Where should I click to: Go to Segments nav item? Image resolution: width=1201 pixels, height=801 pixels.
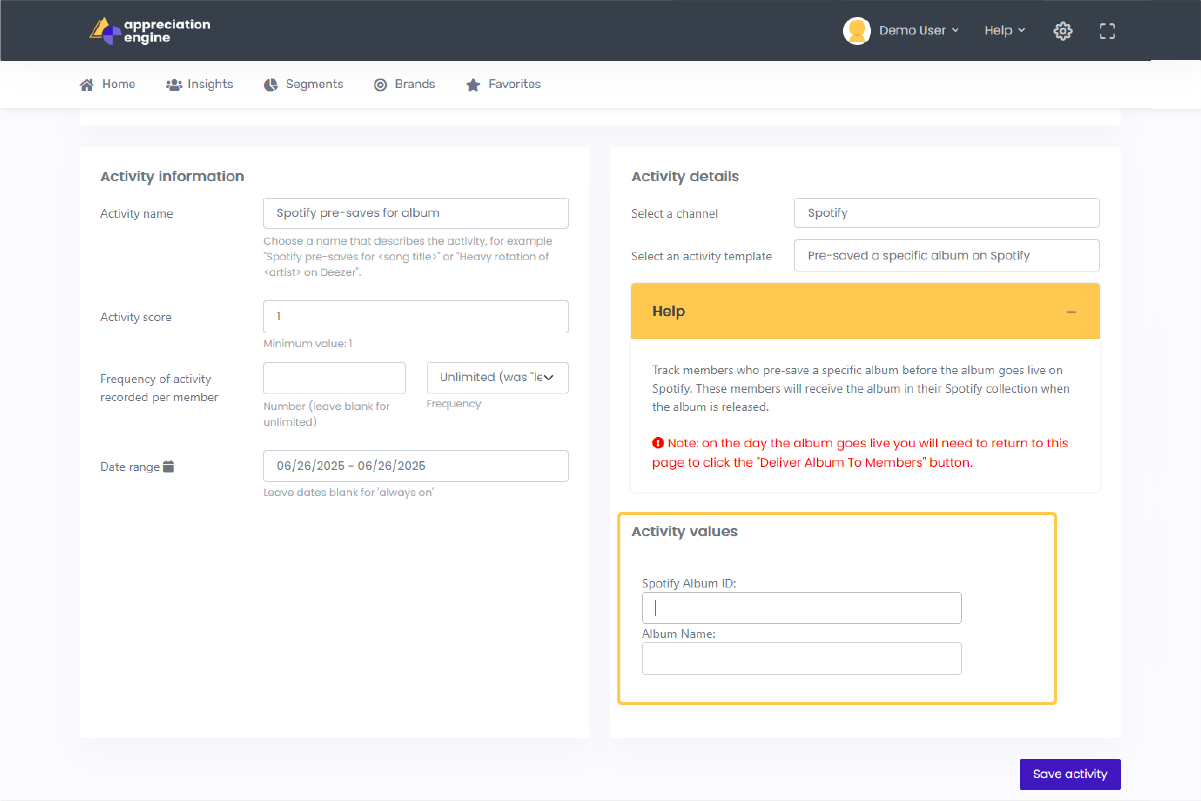click(x=304, y=85)
